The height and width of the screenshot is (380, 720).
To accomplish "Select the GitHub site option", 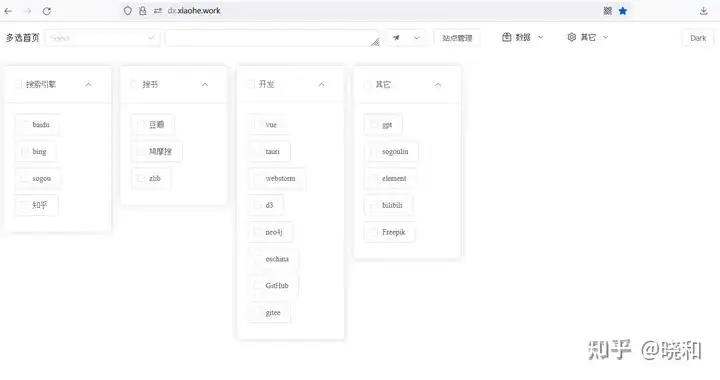I will pos(273,285).
